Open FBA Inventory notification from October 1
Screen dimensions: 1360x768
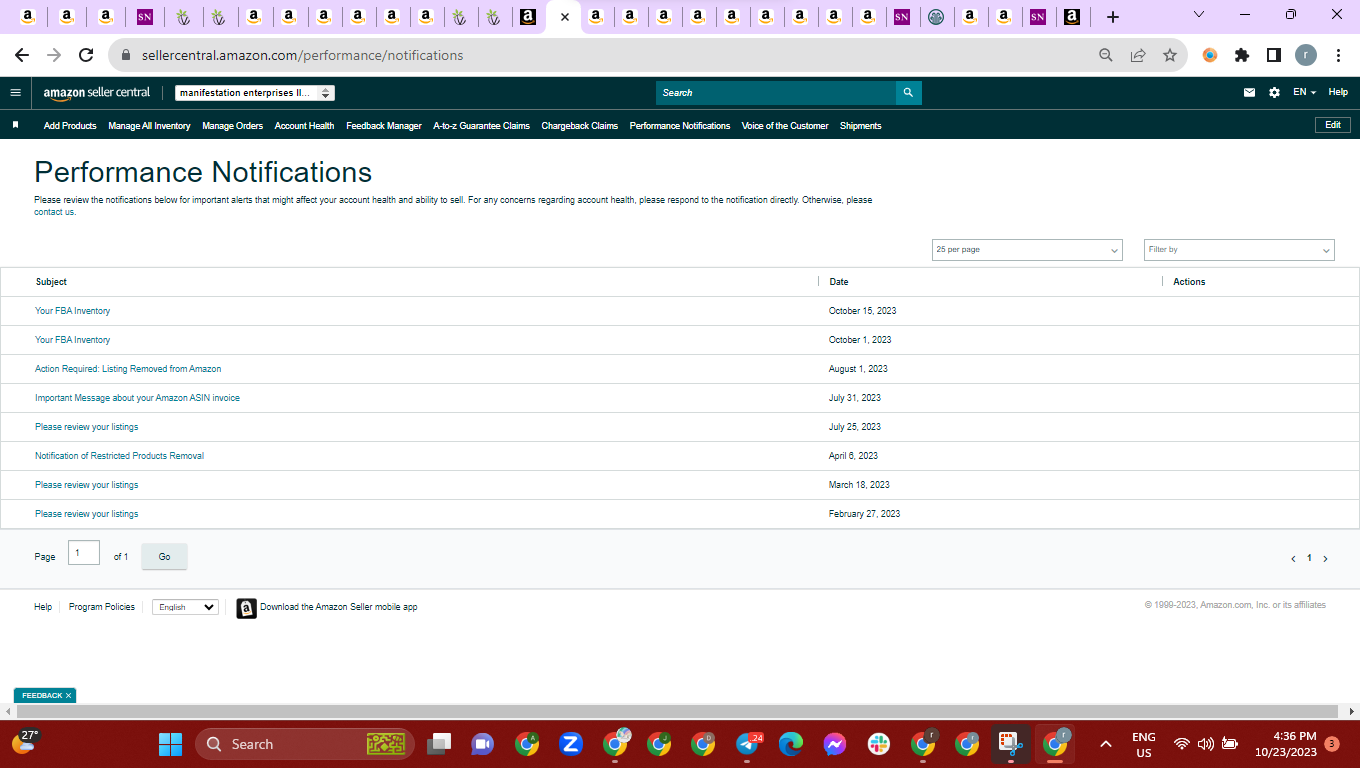point(73,340)
